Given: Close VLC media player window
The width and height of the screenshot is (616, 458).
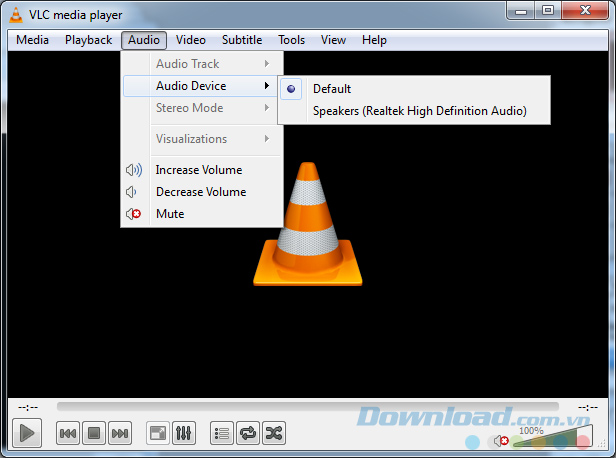Looking at the screenshot, I should click(585, 10).
